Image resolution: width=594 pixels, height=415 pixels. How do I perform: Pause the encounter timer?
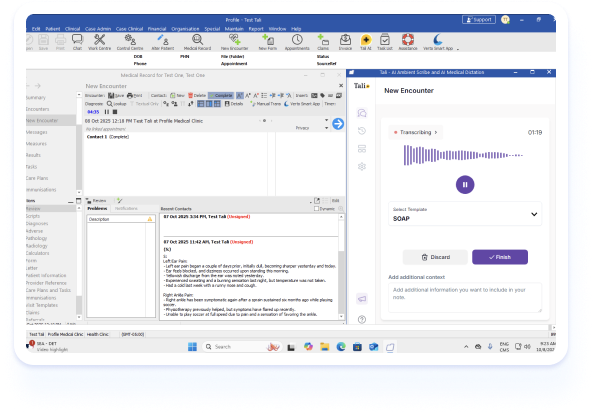(107, 112)
